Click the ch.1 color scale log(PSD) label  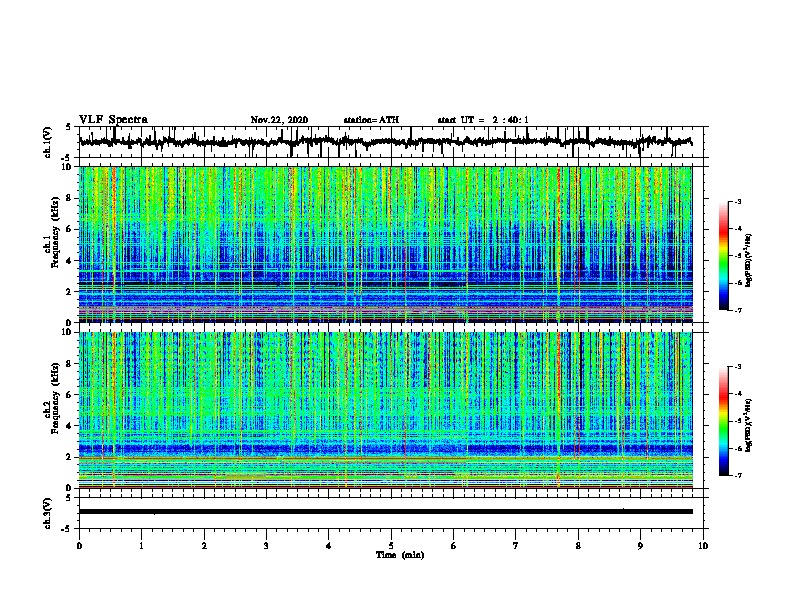pos(749,260)
